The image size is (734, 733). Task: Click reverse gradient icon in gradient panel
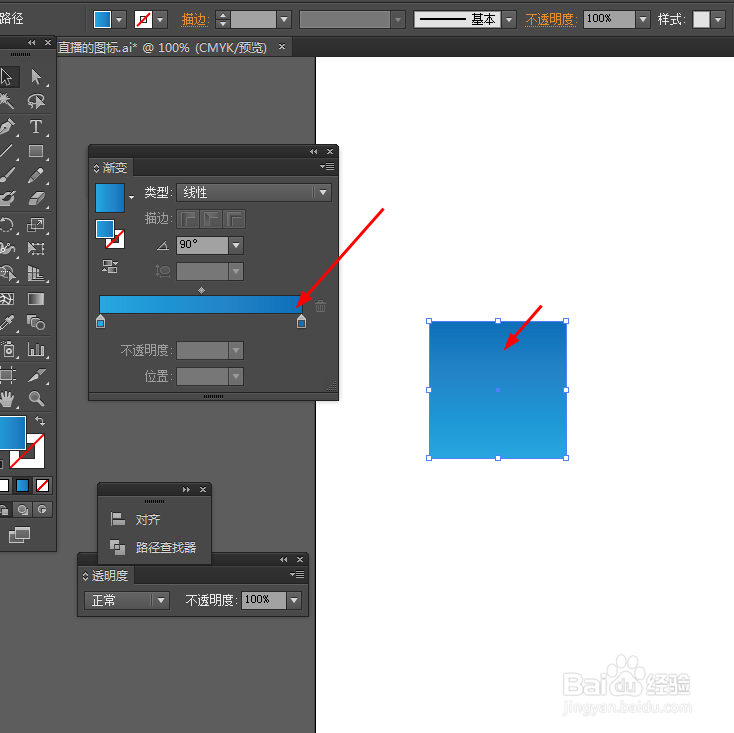pos(110,266)
